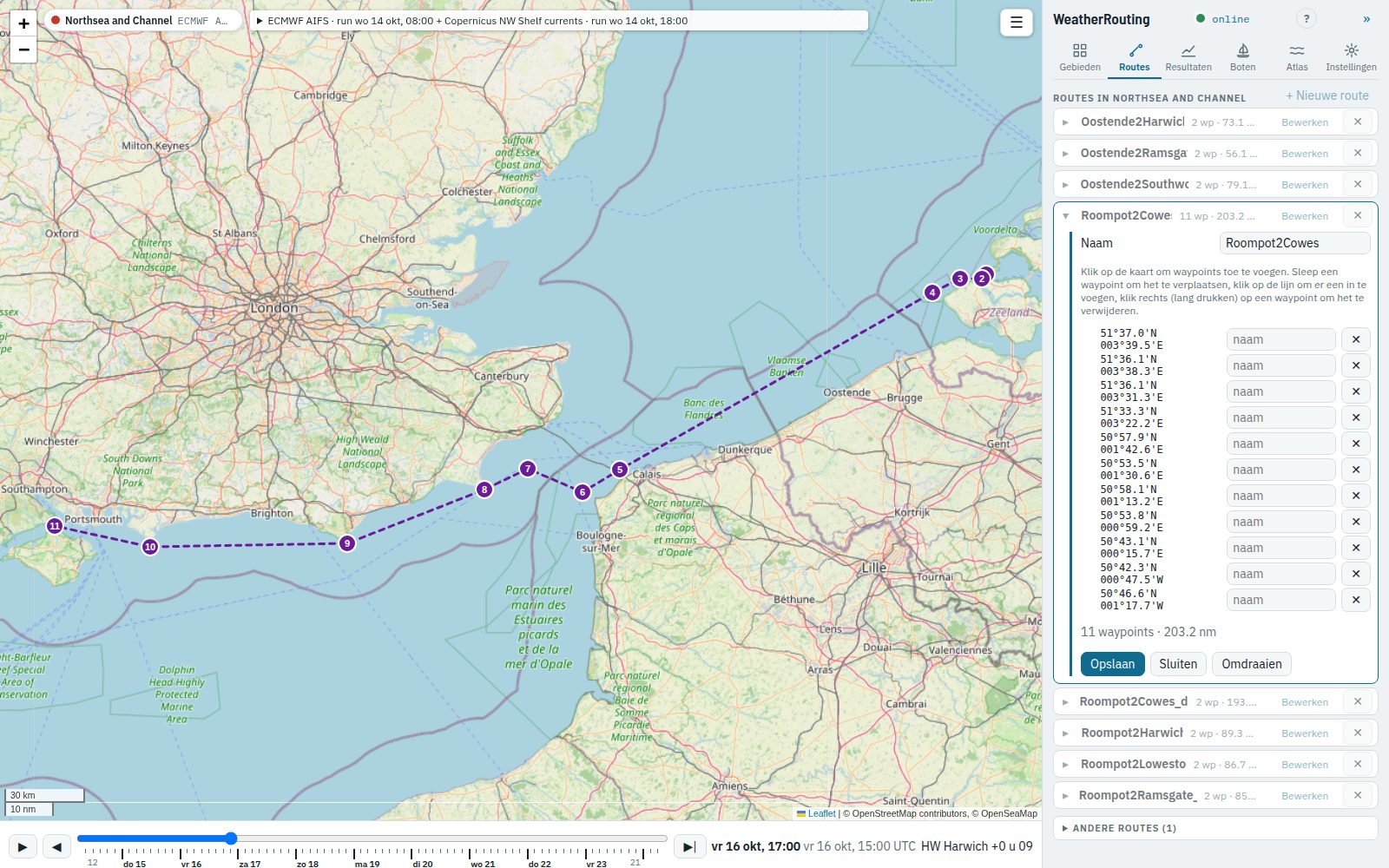Jump timeline to the end
The image size is (1389, 868).
pyautogui.click(x=689, y=846)
